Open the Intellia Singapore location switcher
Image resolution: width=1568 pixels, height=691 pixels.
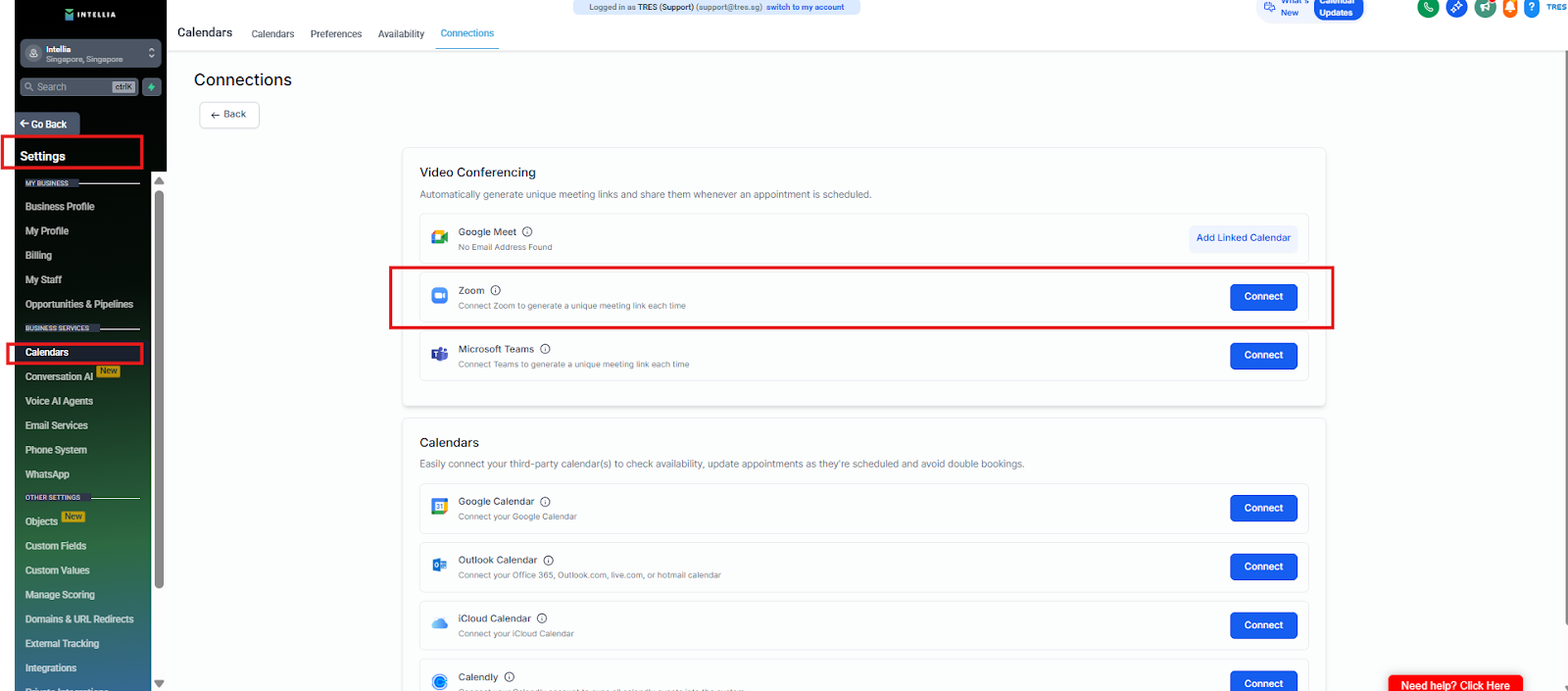pos(90,53)
